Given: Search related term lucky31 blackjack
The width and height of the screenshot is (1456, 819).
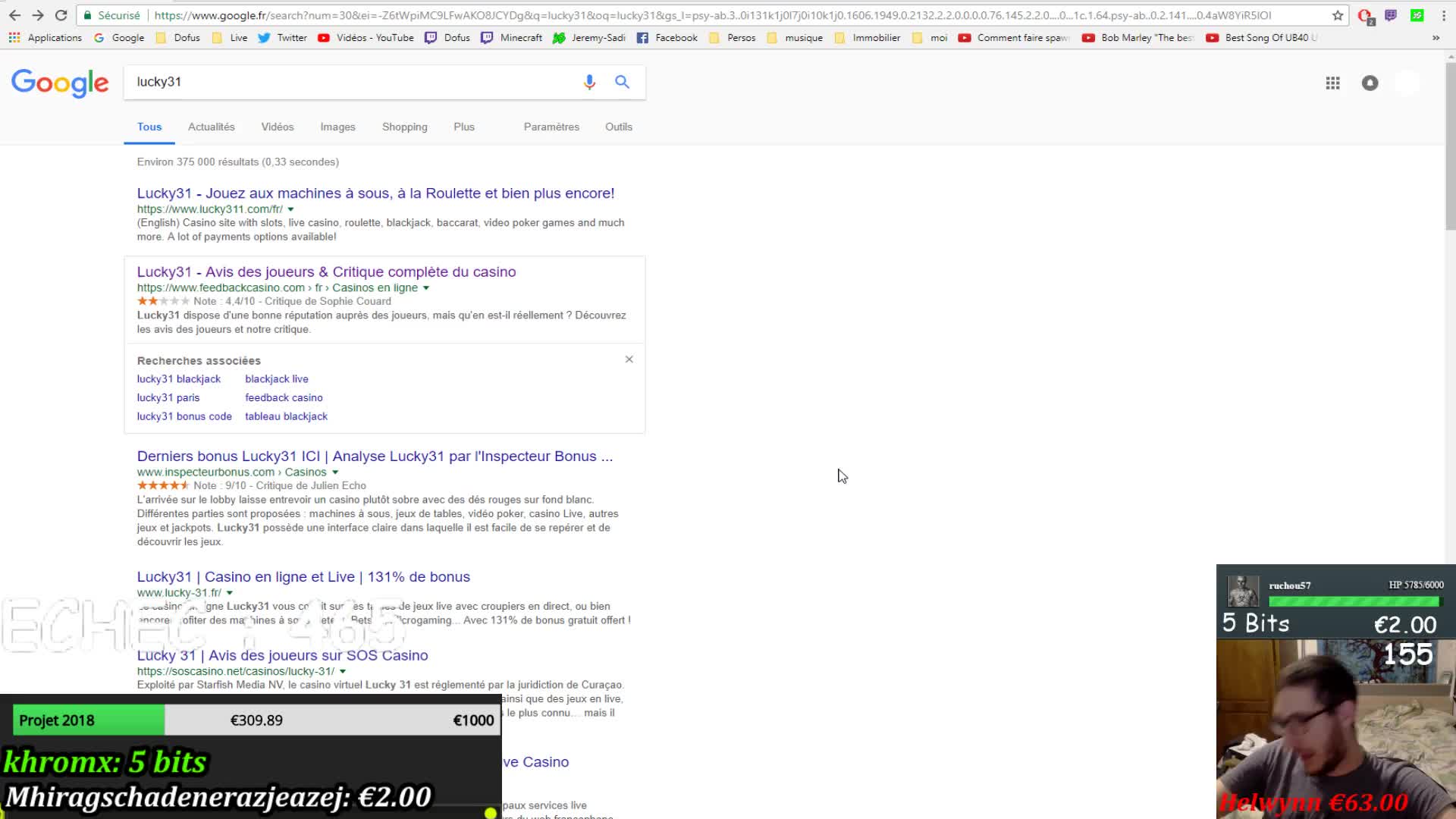Looking at the screenshot, I should pos(179,379).
